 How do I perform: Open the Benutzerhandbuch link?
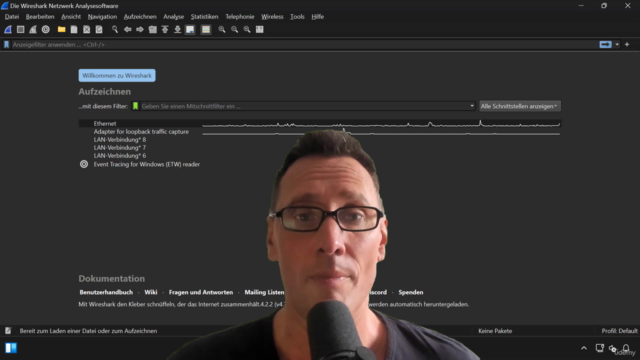click(x=106, y=292)
